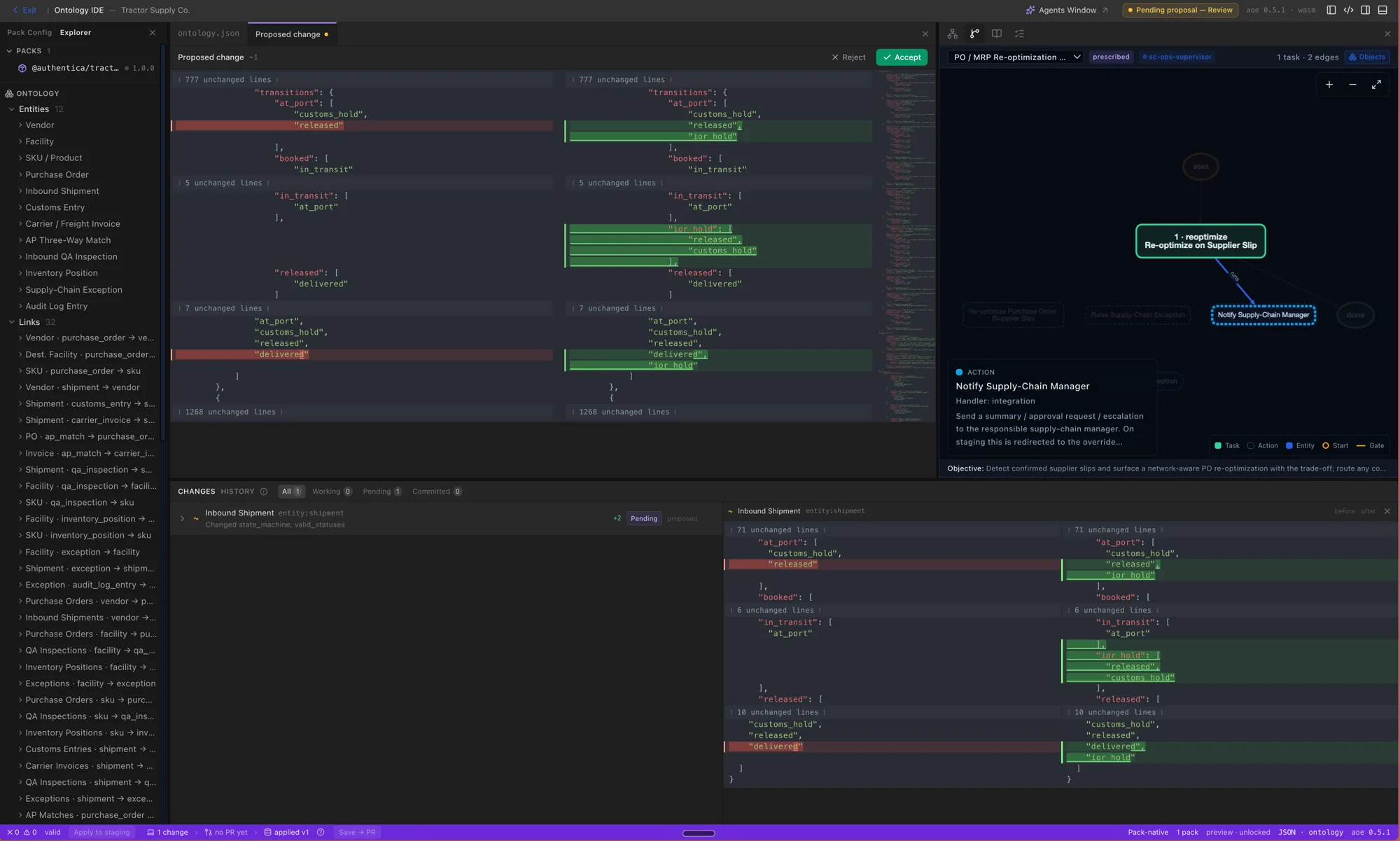Click the errors count icon in status bar

pyautogui.click(x=10, y=833)
